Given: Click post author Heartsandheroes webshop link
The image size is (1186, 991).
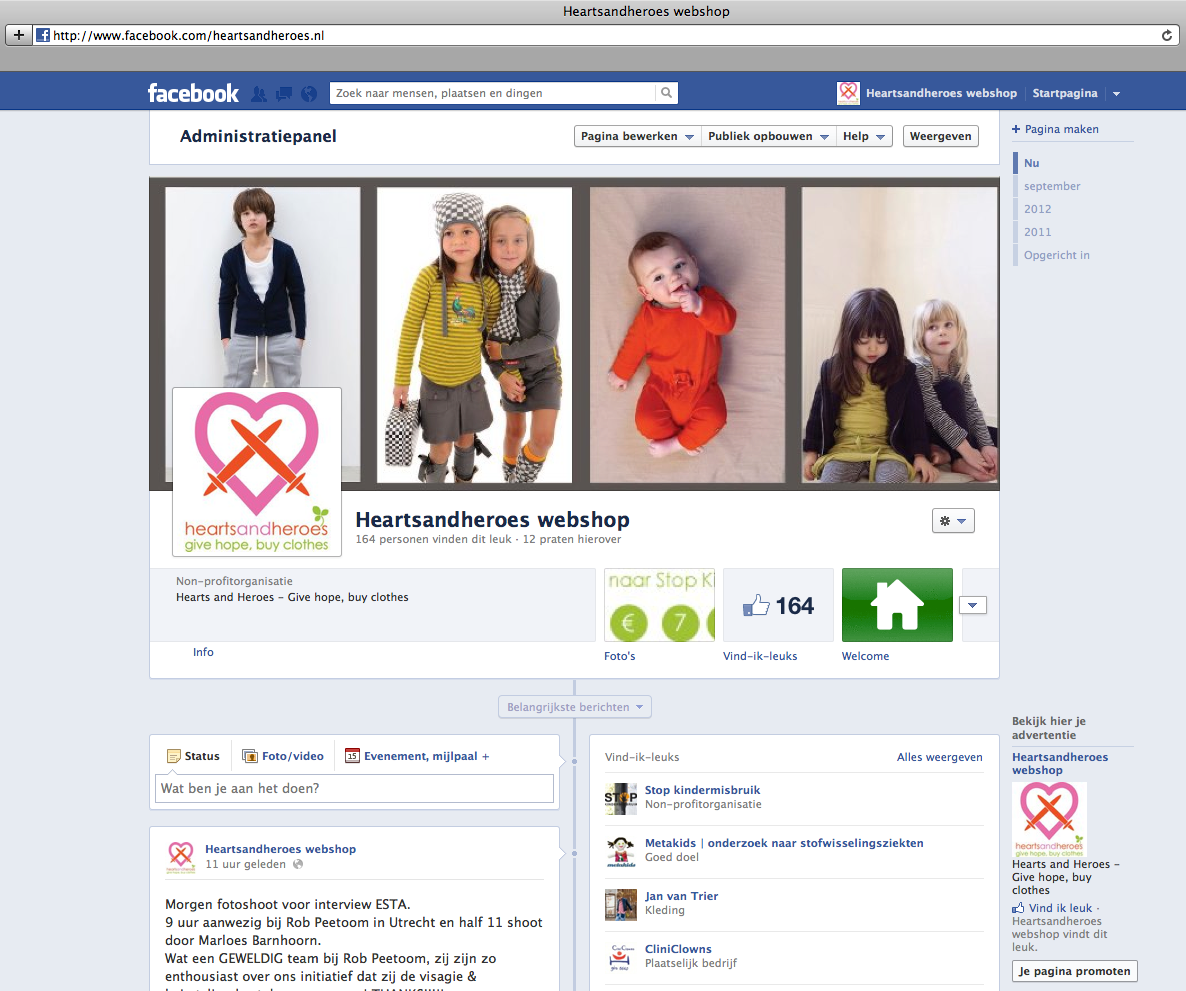Looking at the screenshot, I should tap(281, 849).
